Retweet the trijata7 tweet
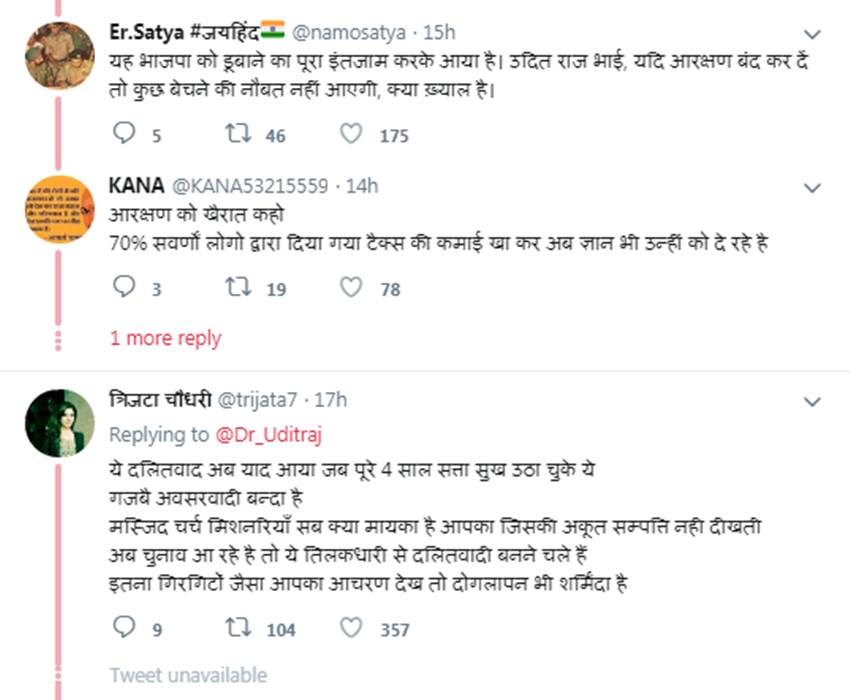850x700 pixels. click(x=238, y=628)
